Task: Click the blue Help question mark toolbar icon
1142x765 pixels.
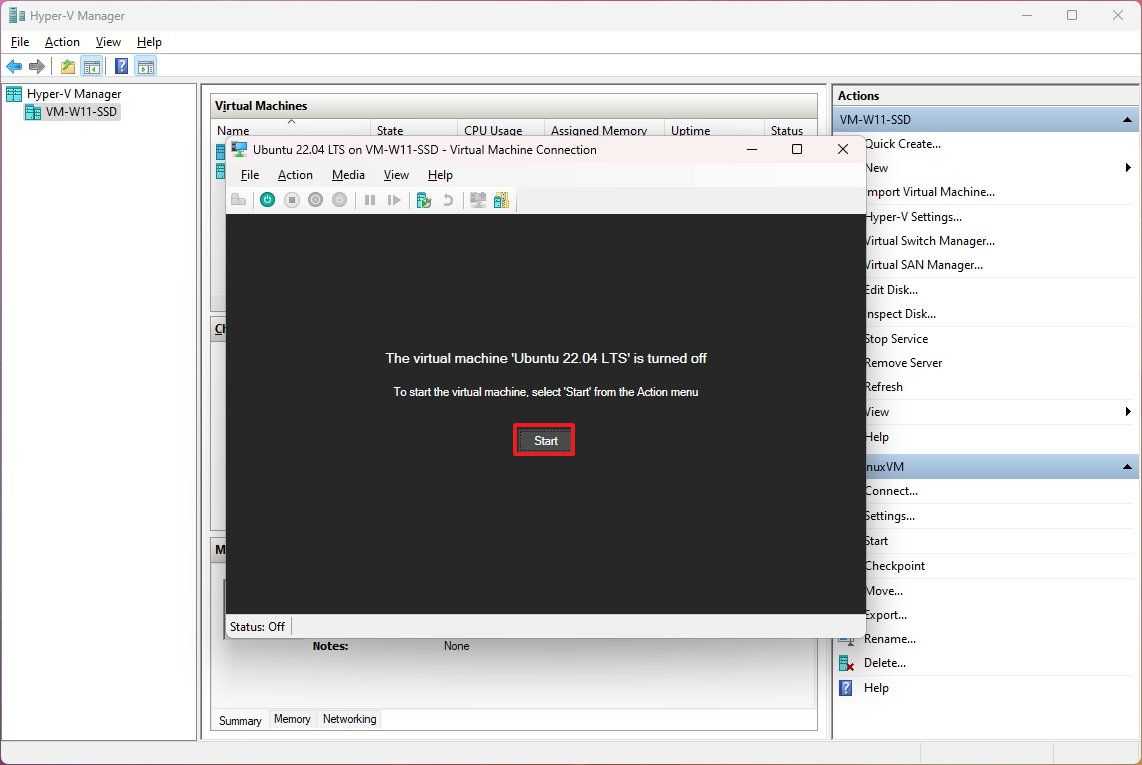Action: [x=122, y=66]
